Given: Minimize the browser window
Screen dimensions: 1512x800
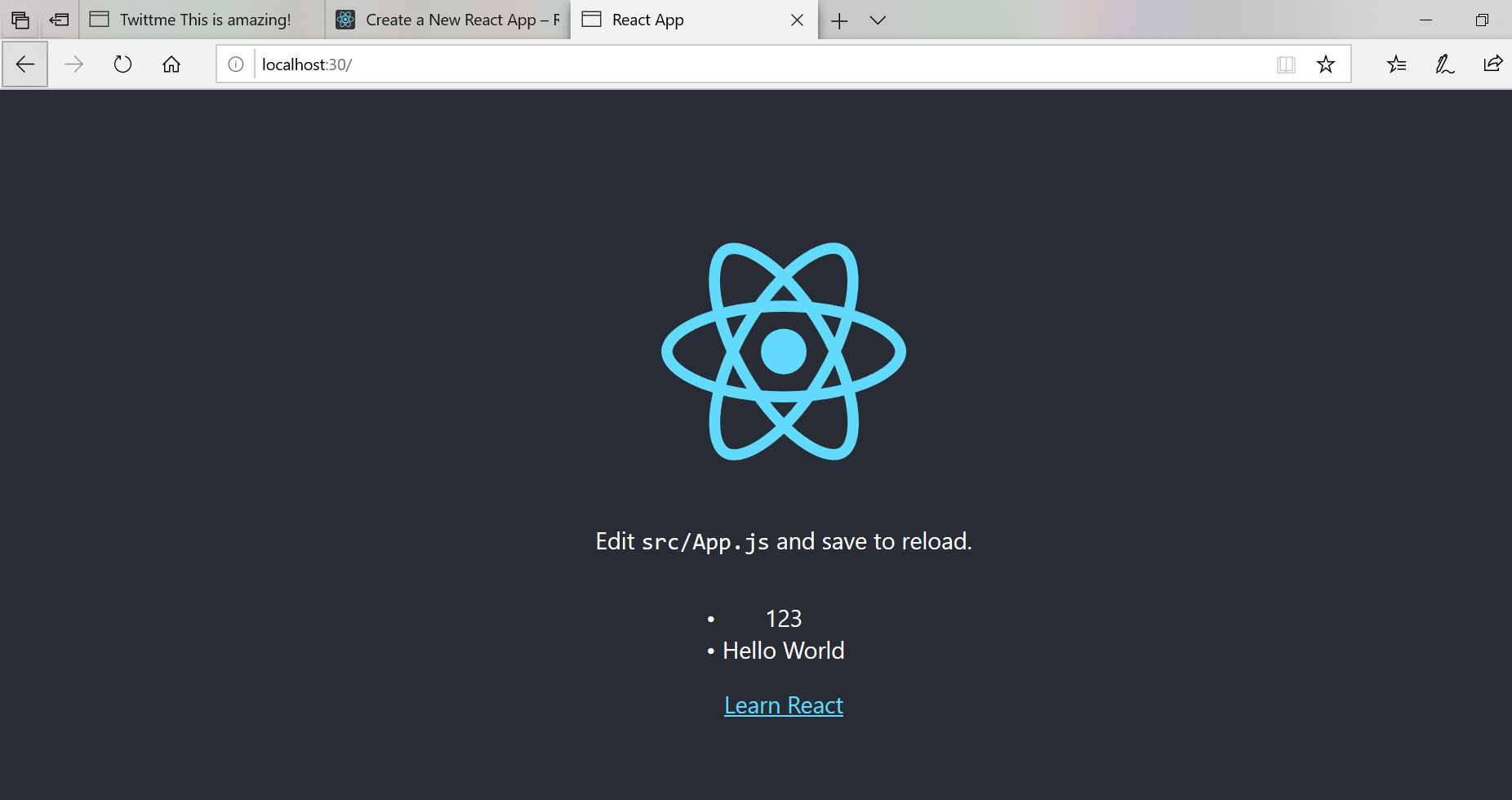Looking at the screenshot, I should tap(1426, 20).
